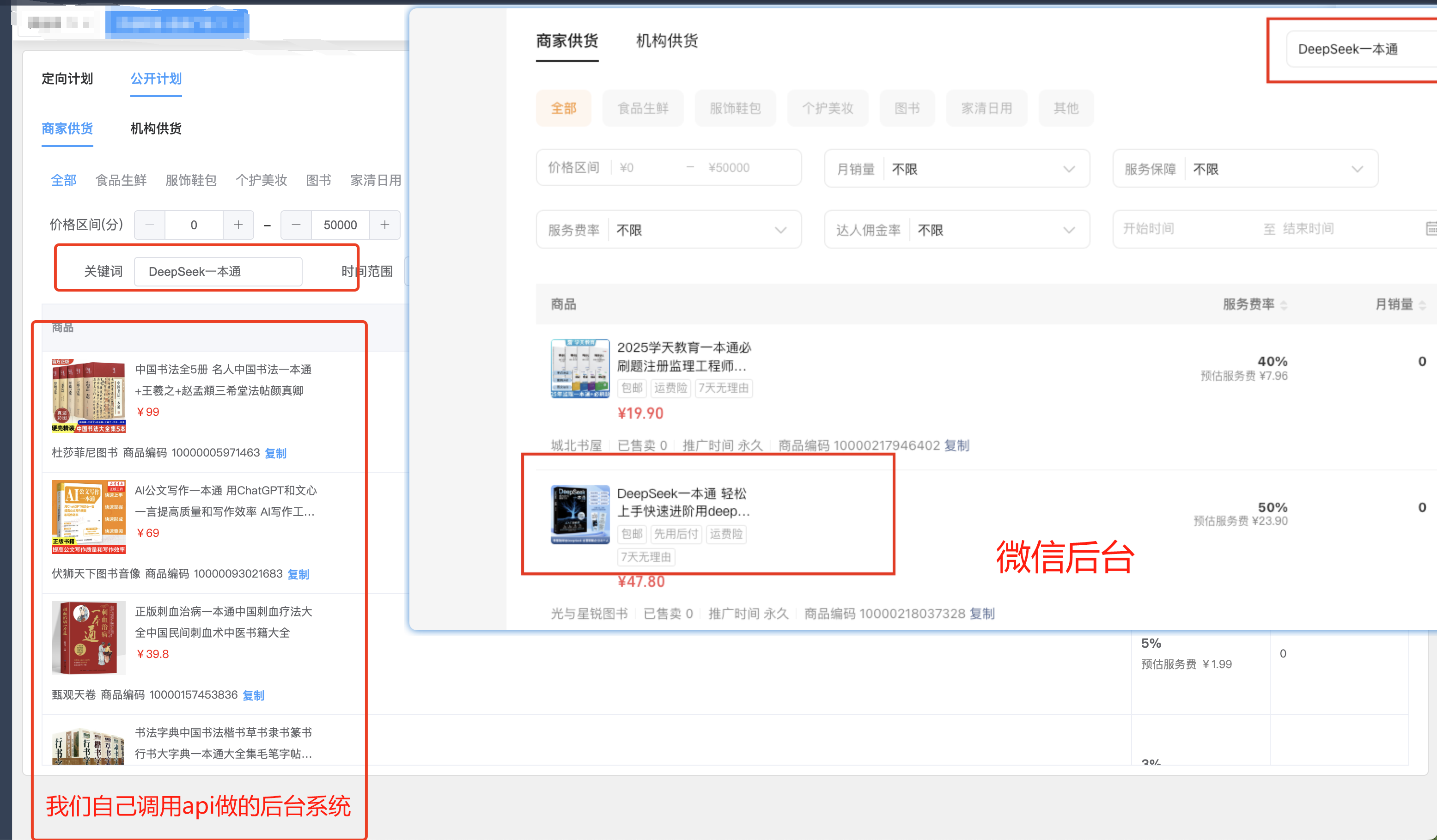The width and height of the screenshot is (1437, 840).
Task: Click maximum price field showing 50000
Action: 341,225
